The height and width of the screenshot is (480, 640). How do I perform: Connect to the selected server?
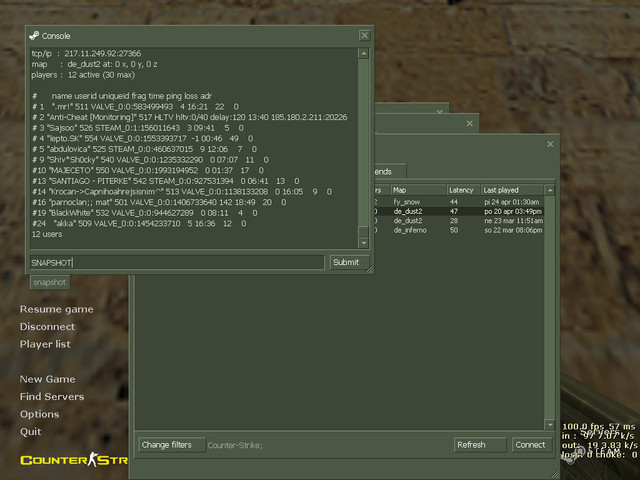click(x=532, y=444)
